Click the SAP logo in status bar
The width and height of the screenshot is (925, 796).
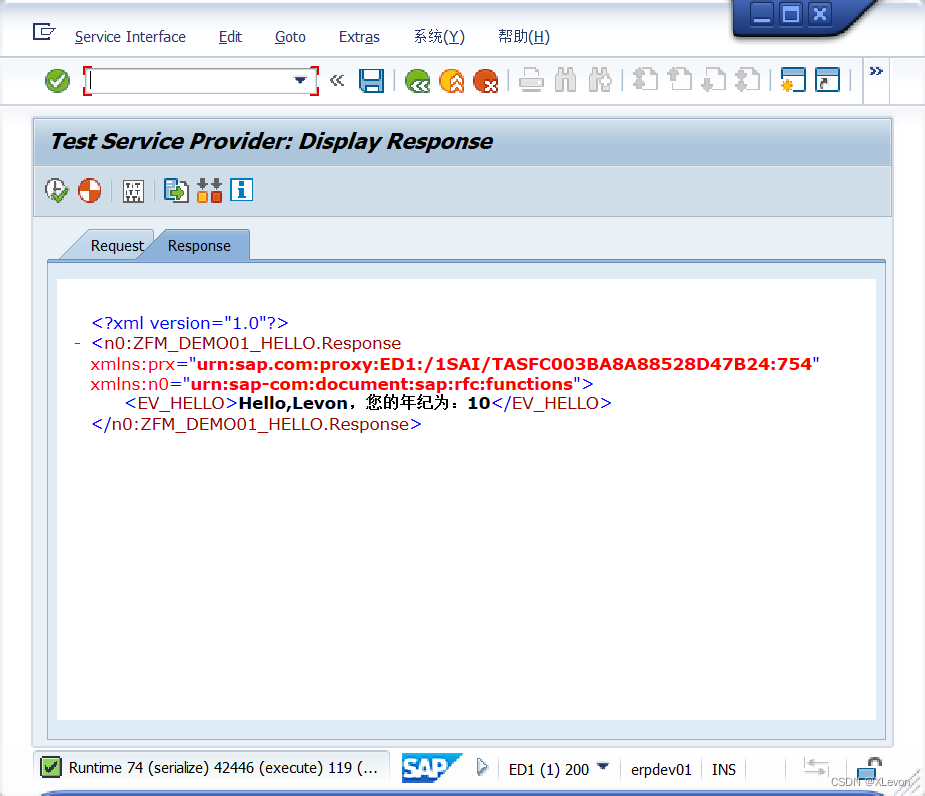(432, 767)
